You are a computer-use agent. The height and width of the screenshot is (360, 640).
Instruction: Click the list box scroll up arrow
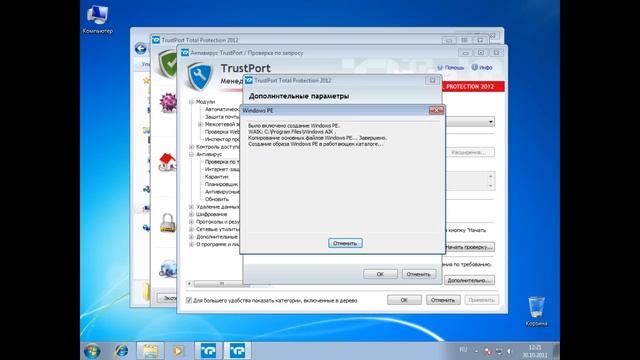pyautogui.click(x=491, y=177)
